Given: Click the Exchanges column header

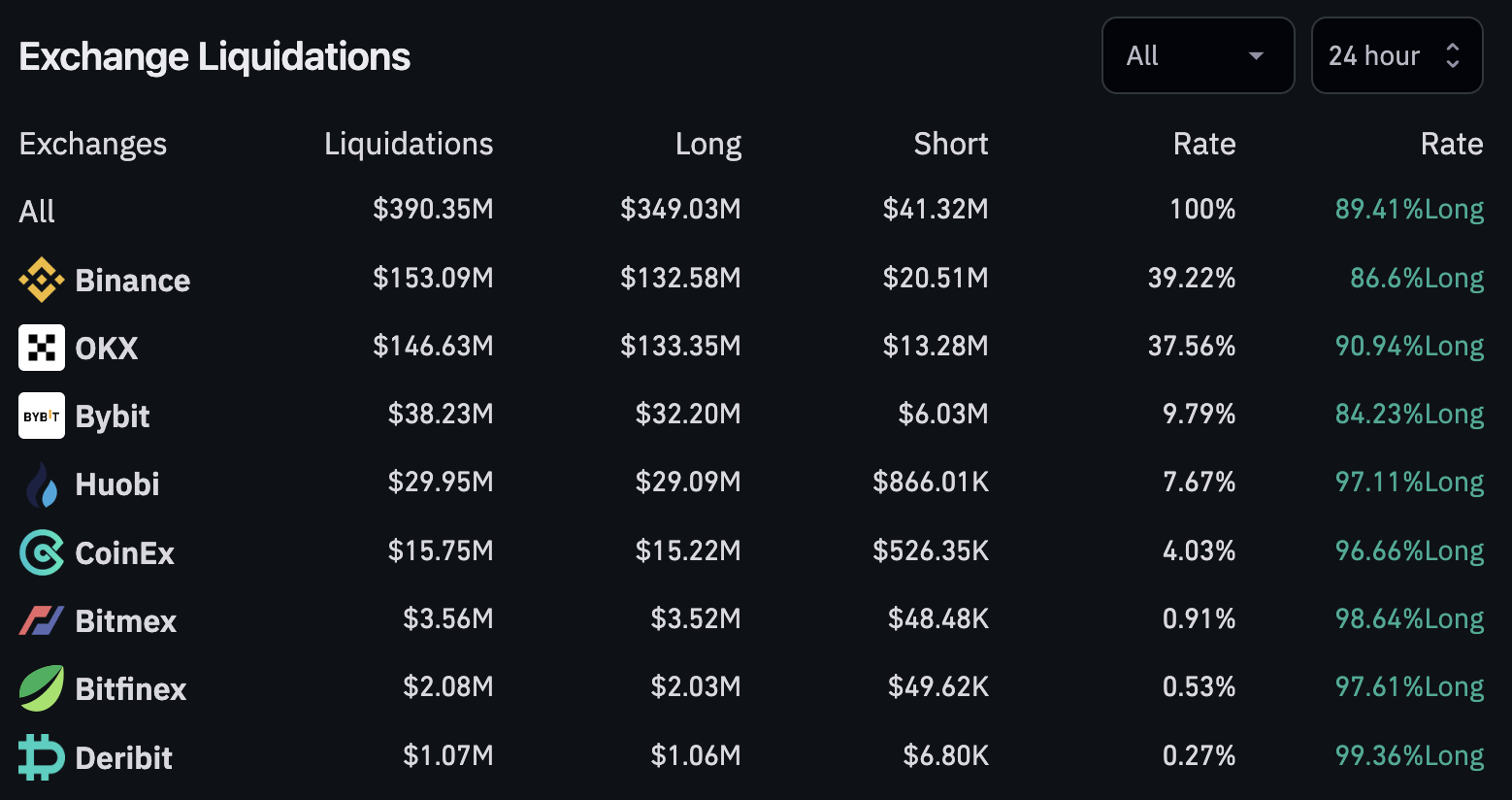Looking at the screenshot, I should click(x=93, y=144).
